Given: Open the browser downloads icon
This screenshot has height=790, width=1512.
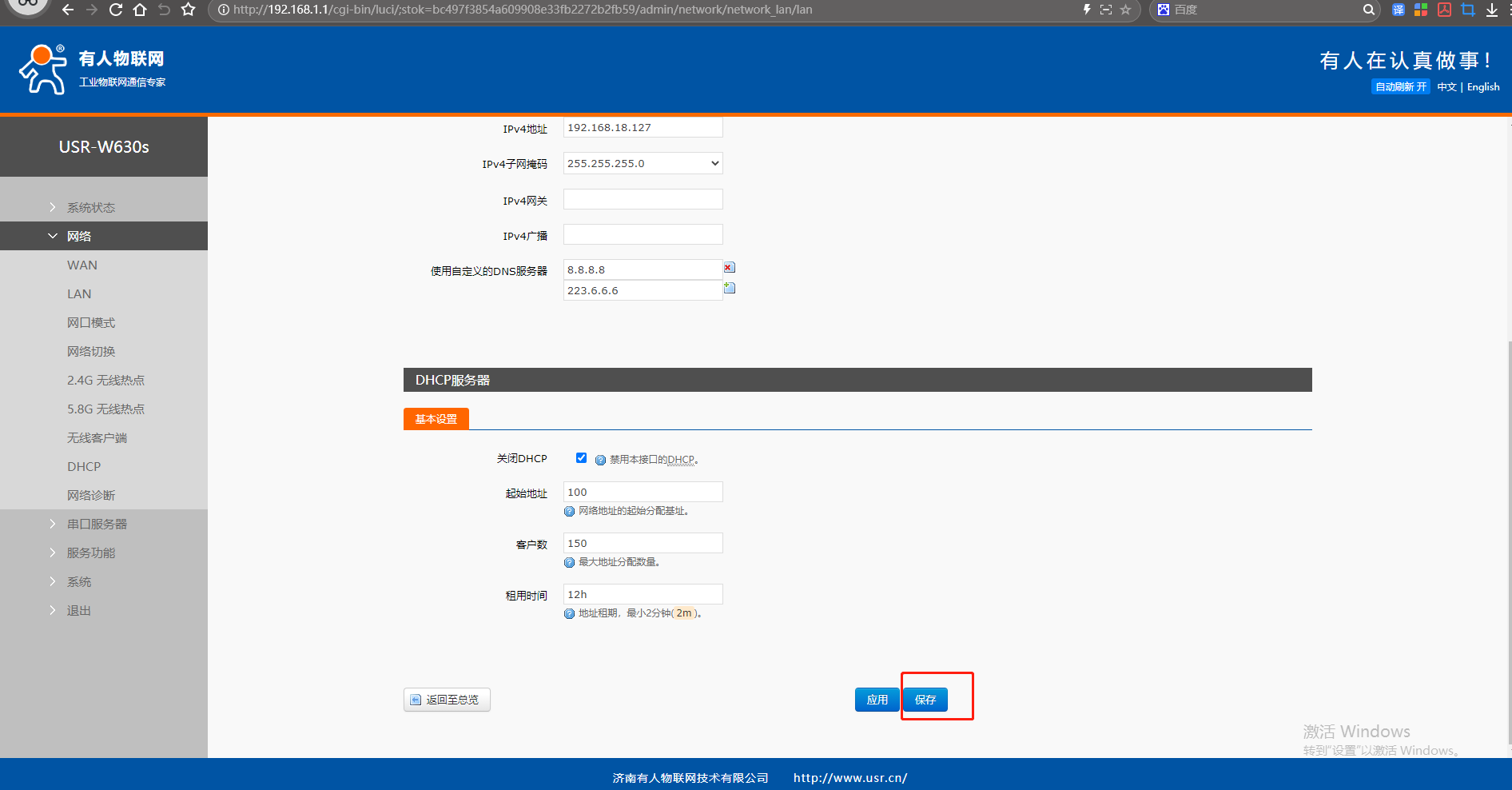Looking at the screenshot, I should tap(1491, 10).
